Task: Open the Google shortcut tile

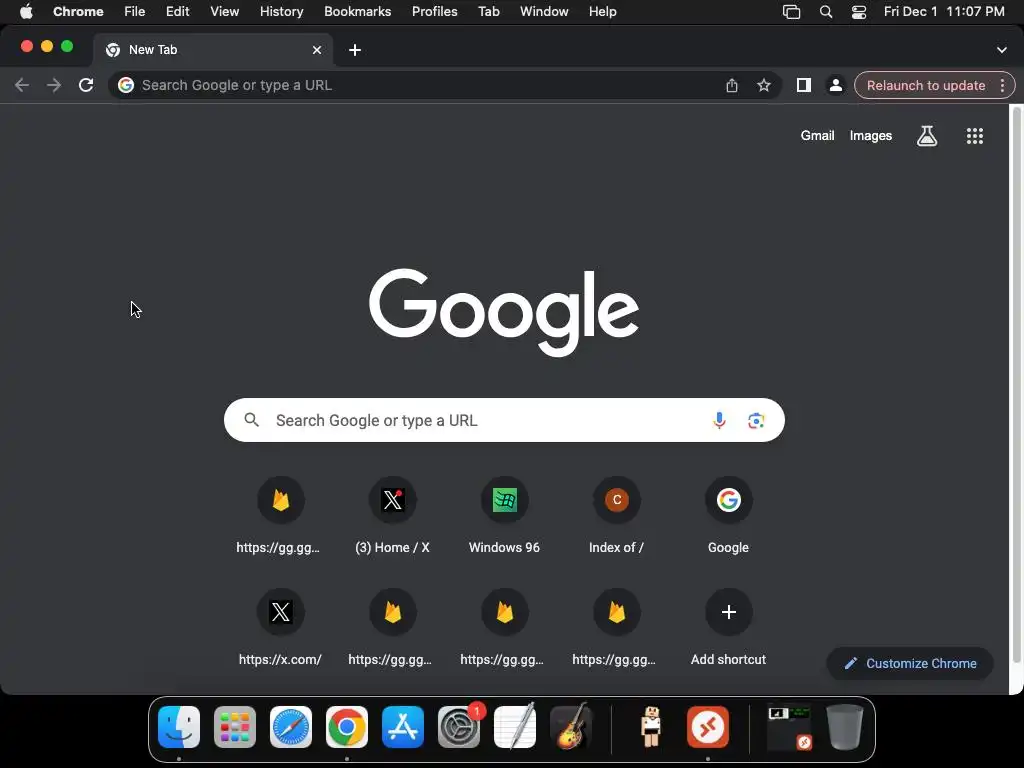Action: click(x=728, y=516)
